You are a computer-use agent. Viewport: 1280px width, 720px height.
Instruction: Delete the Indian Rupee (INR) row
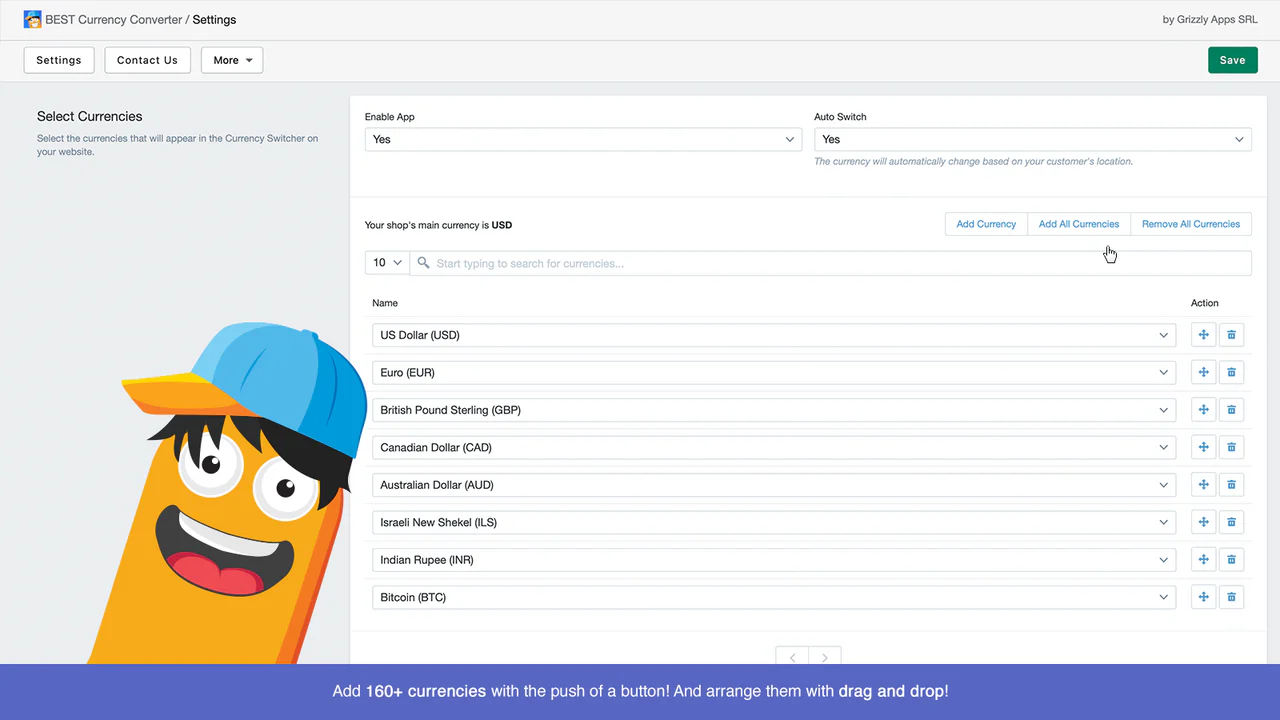point(1231,560)
